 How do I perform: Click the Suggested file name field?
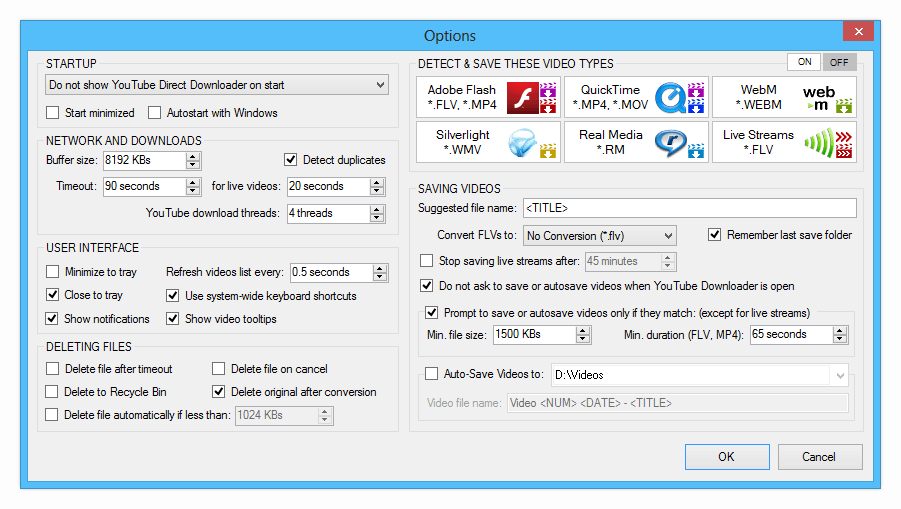click(690, 208)
